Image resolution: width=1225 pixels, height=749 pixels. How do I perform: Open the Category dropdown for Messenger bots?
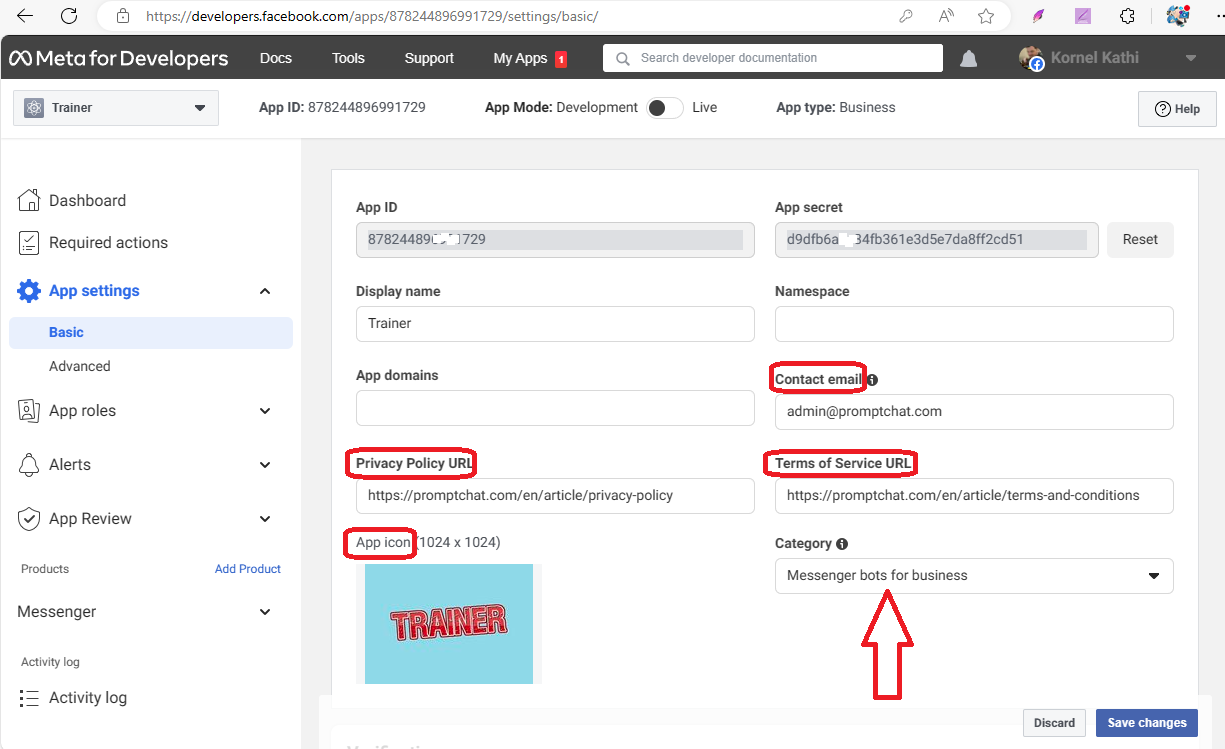click(973, 576)
